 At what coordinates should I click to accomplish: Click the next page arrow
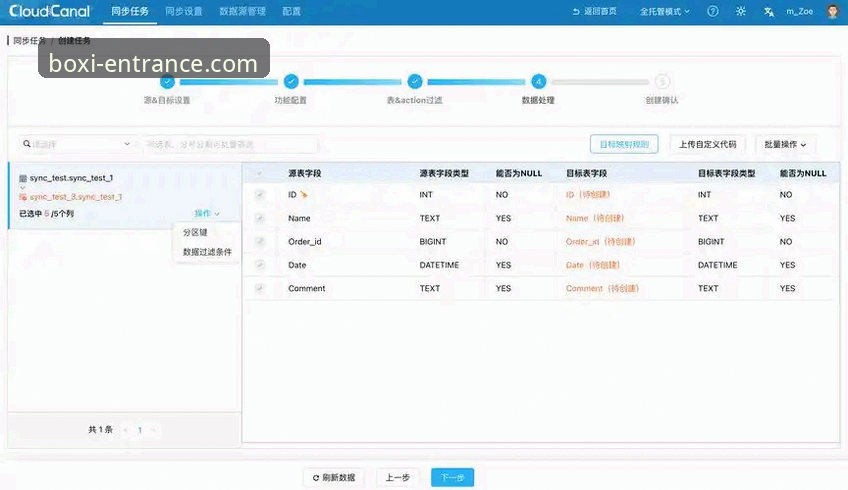tap(154, 430)
